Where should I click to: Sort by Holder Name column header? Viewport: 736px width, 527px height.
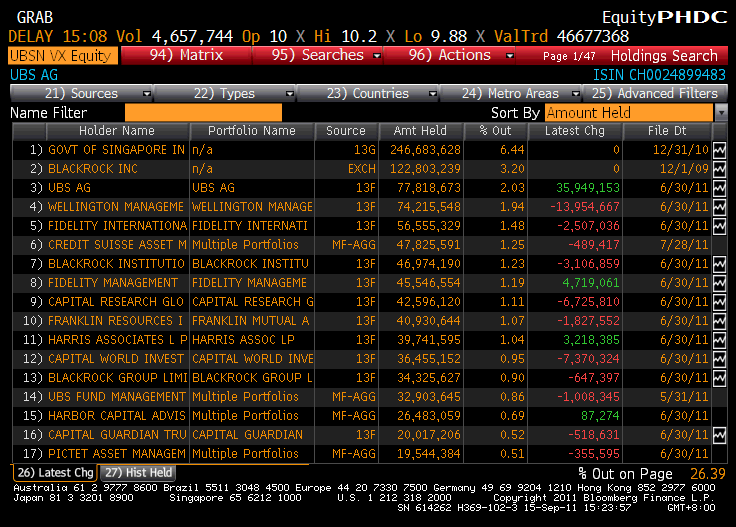[x=116, y=131]
